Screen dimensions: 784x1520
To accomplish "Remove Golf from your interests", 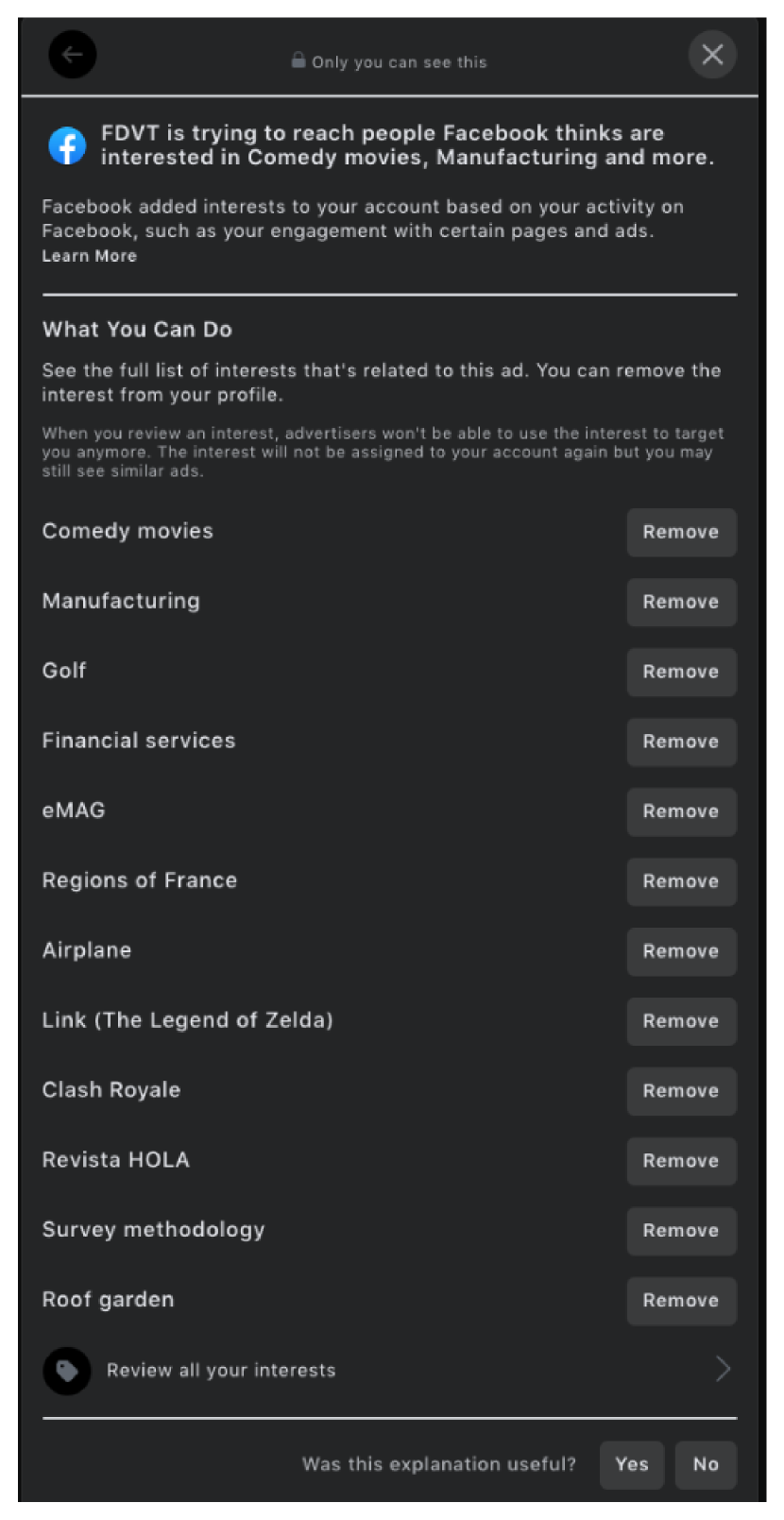I will point(681,672).
